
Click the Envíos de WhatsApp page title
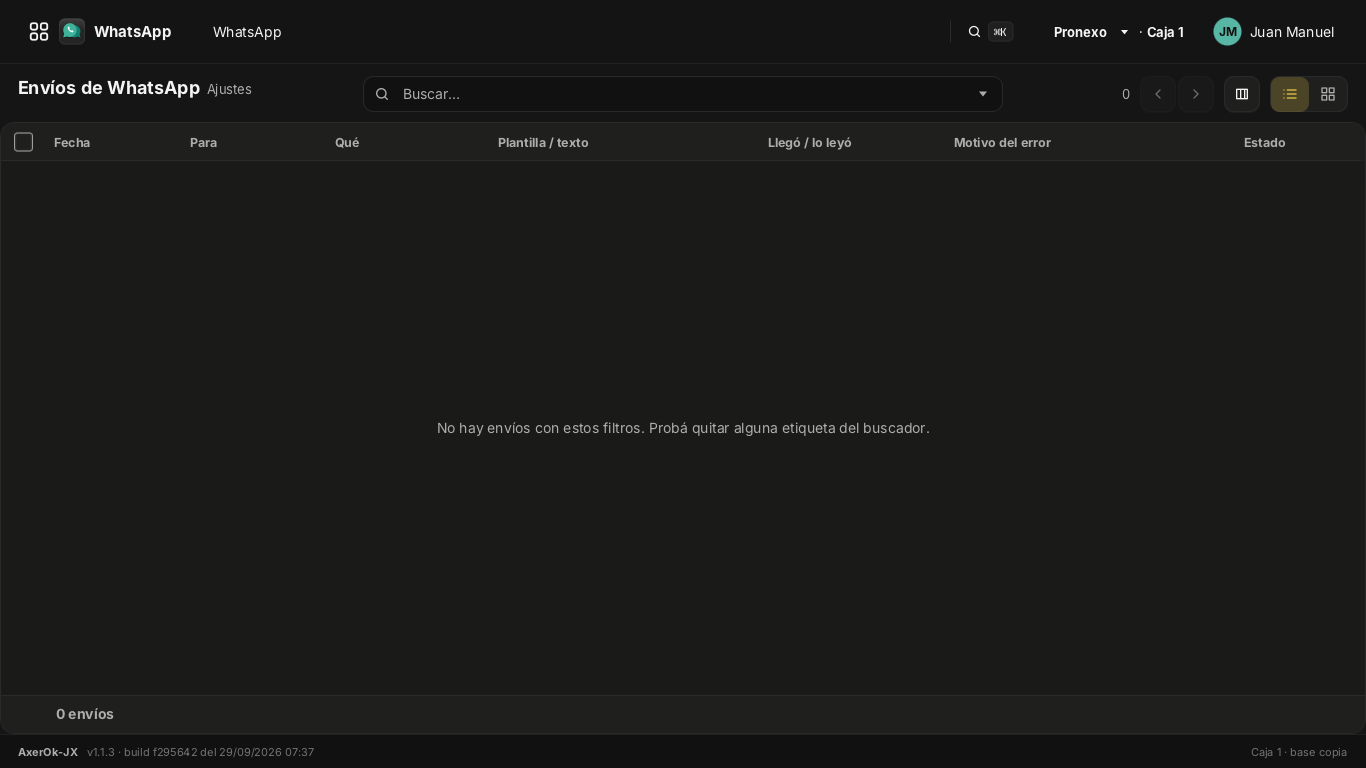click(109, 88)
